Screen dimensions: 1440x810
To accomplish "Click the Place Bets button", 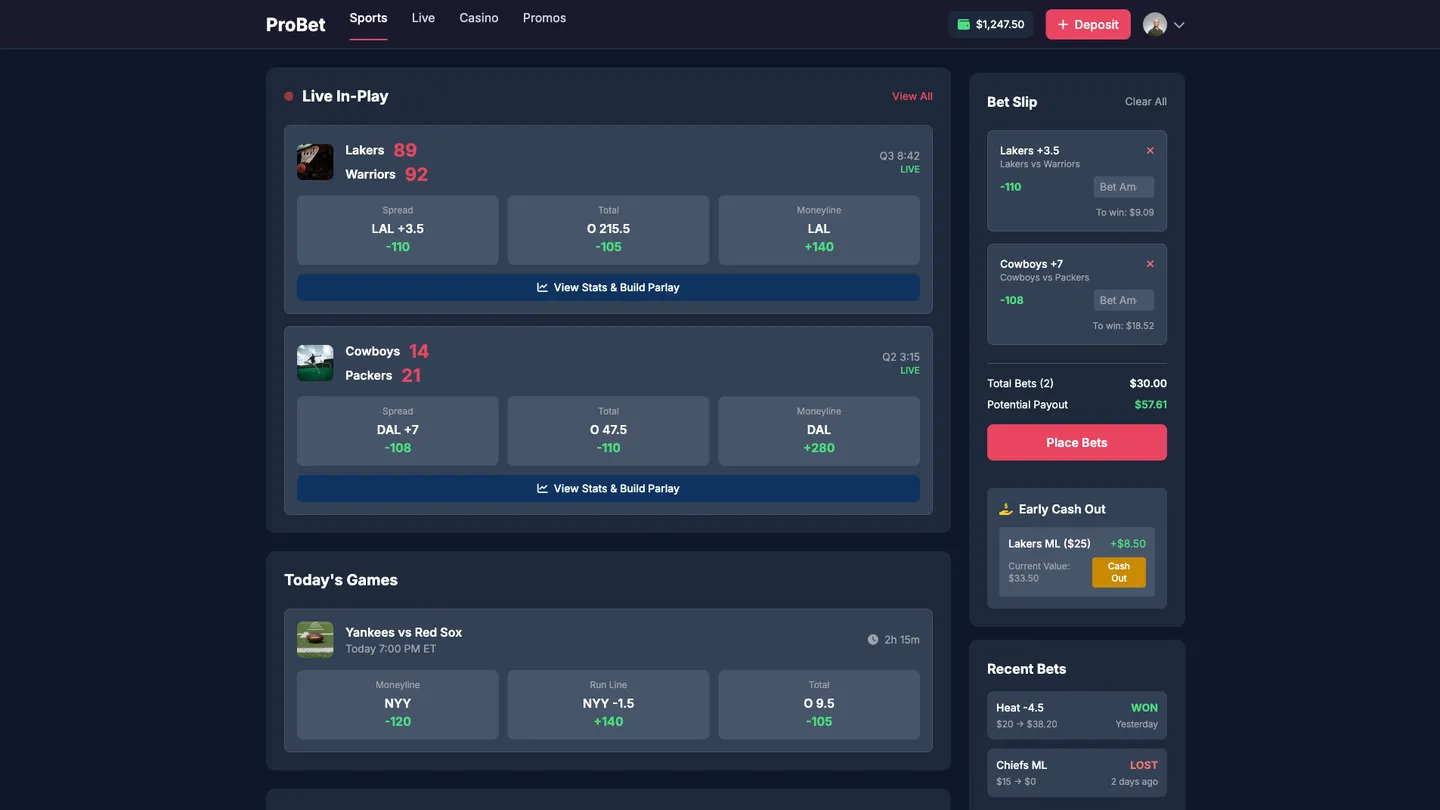I will [1077, 442].
